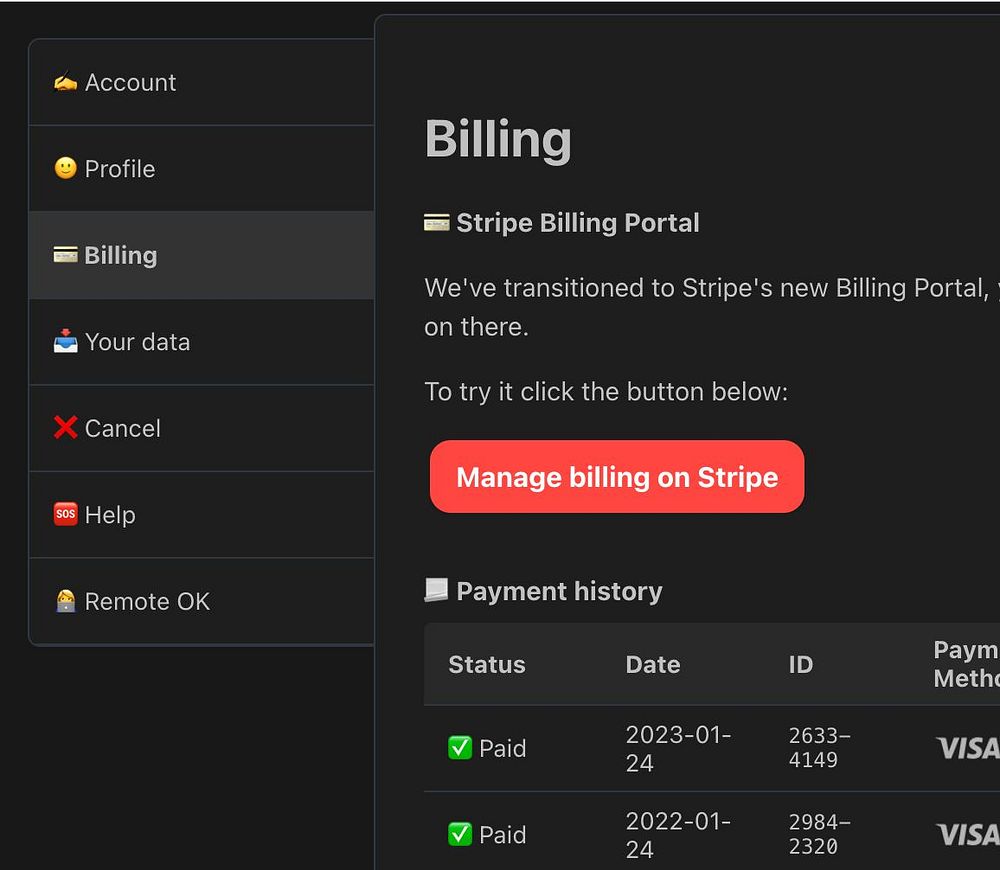Click the Payment history heading text
1000x870 pixels.
[559, 591]
